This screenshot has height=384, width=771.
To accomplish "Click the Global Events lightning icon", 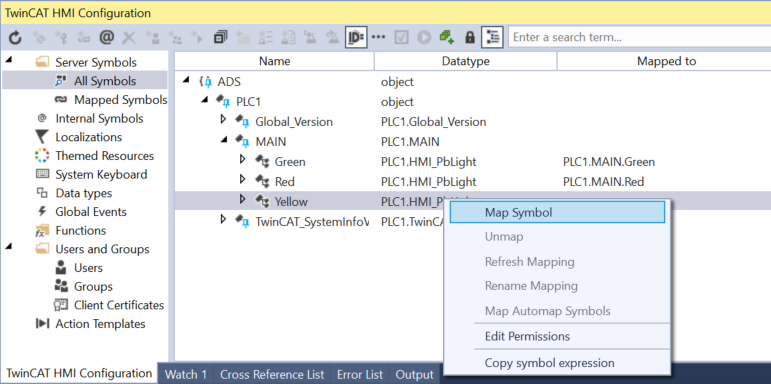I will 43,212.
